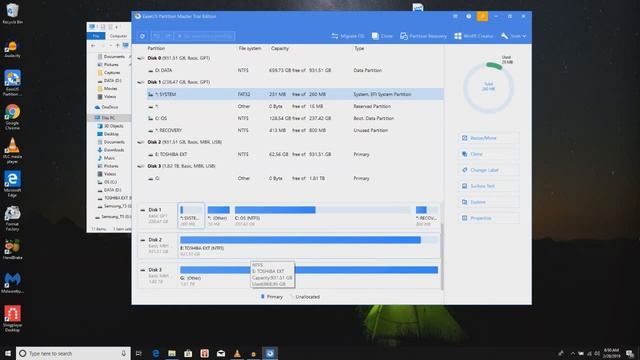640x360 pixels.
Task: Click Explore in the right panel
Action: pos(489,202)
